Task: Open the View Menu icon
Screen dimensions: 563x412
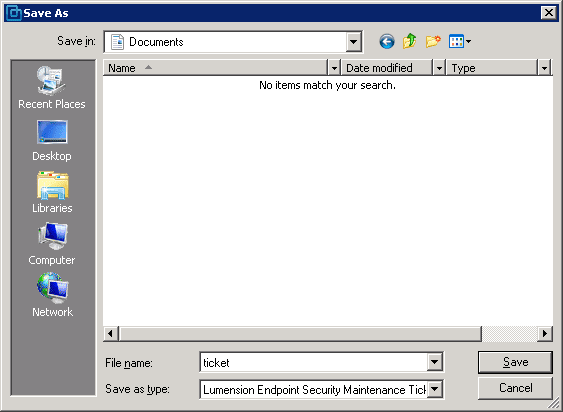Action: point(460,42)
